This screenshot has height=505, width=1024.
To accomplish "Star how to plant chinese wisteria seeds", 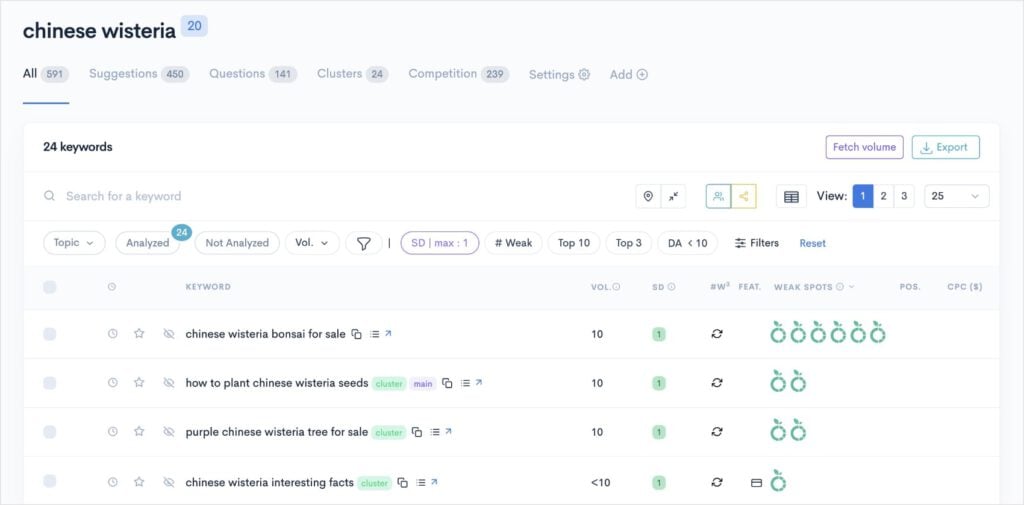I will tap(139, 383).
